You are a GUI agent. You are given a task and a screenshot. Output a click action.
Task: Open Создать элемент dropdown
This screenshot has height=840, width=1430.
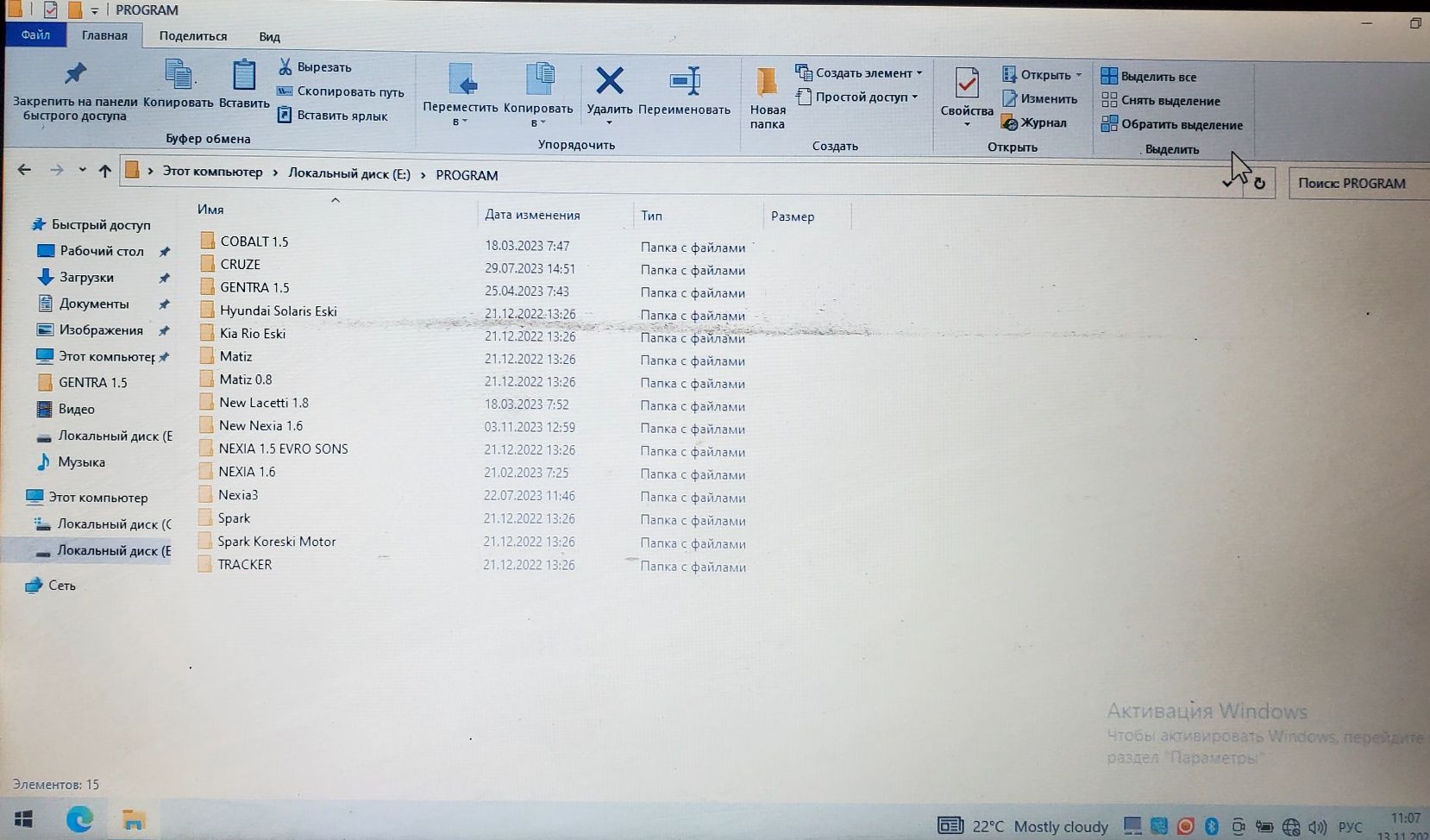click(859, 72)
